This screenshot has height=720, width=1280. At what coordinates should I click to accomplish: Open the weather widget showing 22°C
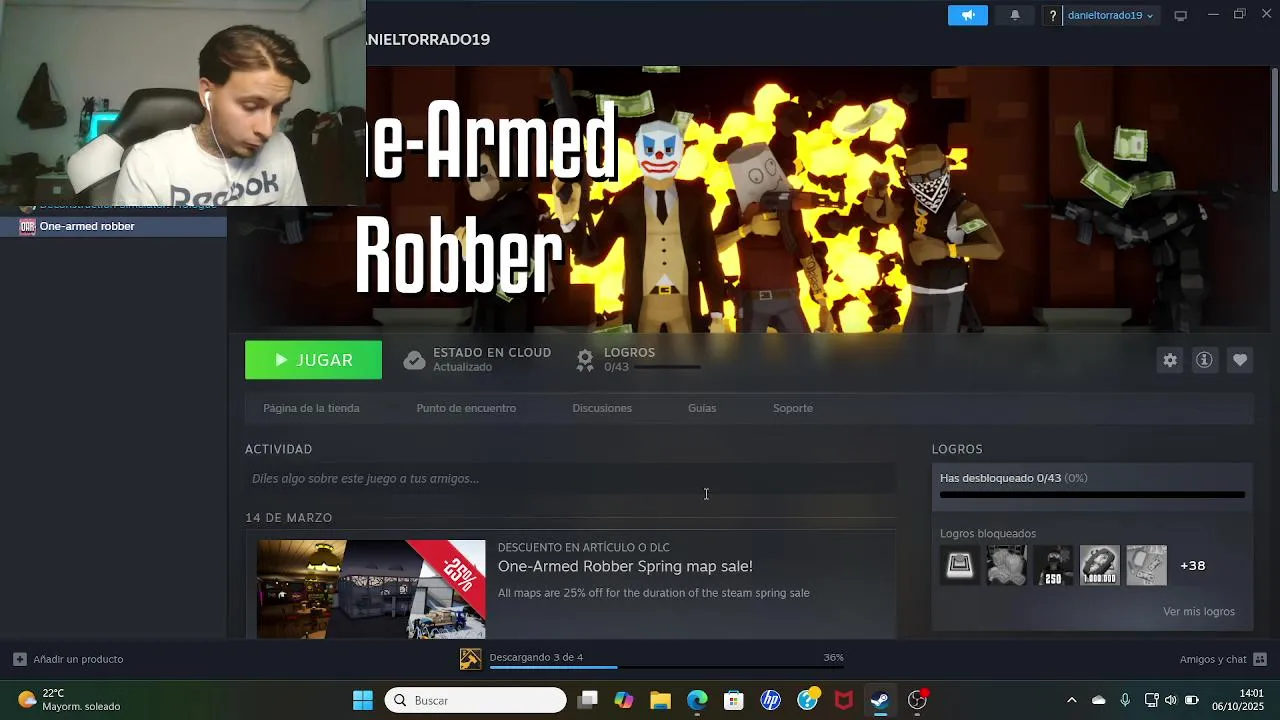coord(70,700)
